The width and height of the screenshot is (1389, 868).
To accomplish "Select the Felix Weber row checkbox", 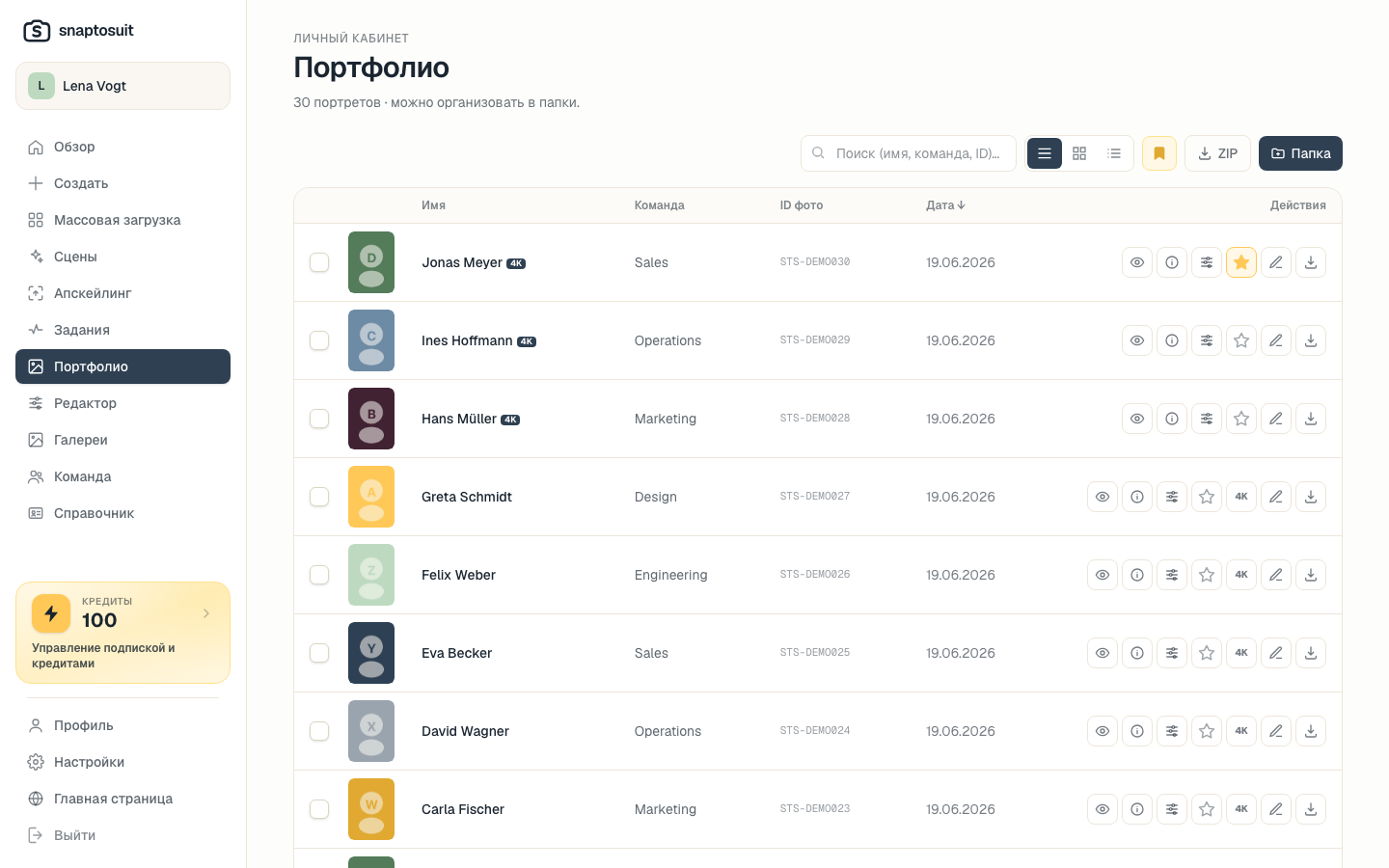I will (319, 575).
